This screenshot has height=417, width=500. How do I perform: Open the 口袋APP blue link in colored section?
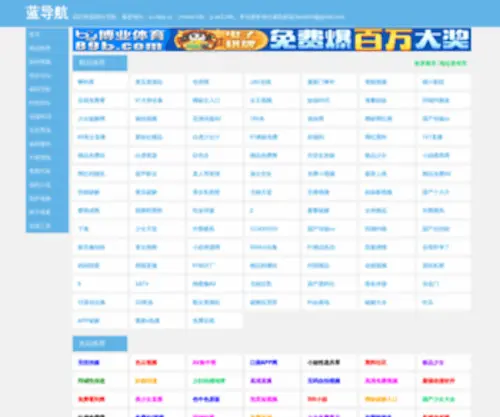click(263, 362)
